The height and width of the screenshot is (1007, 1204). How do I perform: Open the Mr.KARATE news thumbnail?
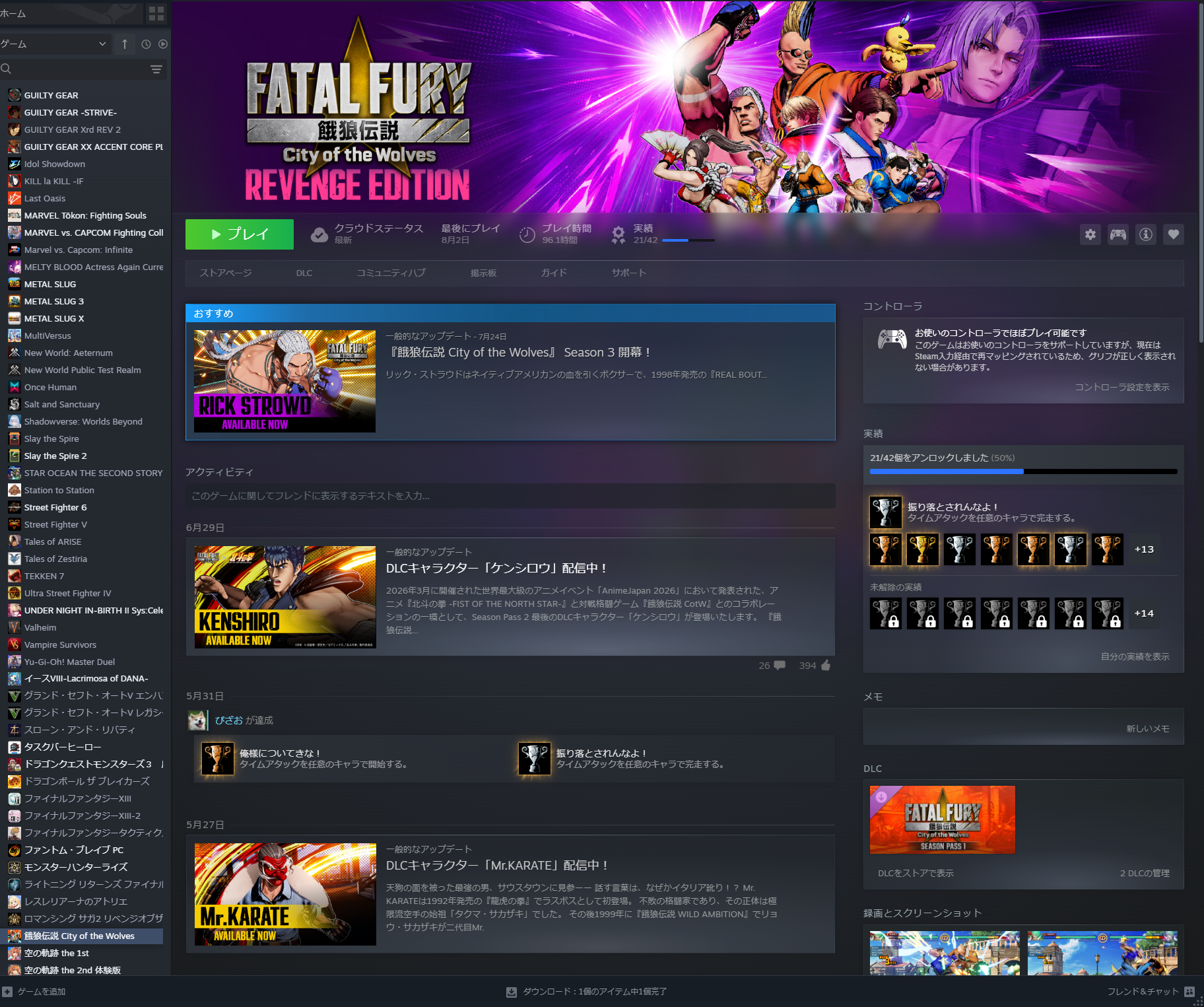coord(285,894)
